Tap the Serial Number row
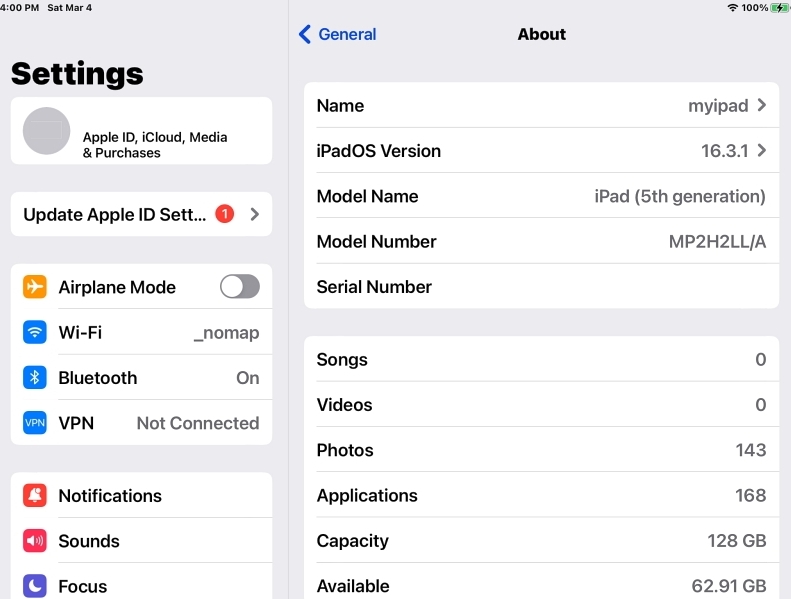Image resolution: width=791 pixels, height=599 pixels. tap(542, 287)
